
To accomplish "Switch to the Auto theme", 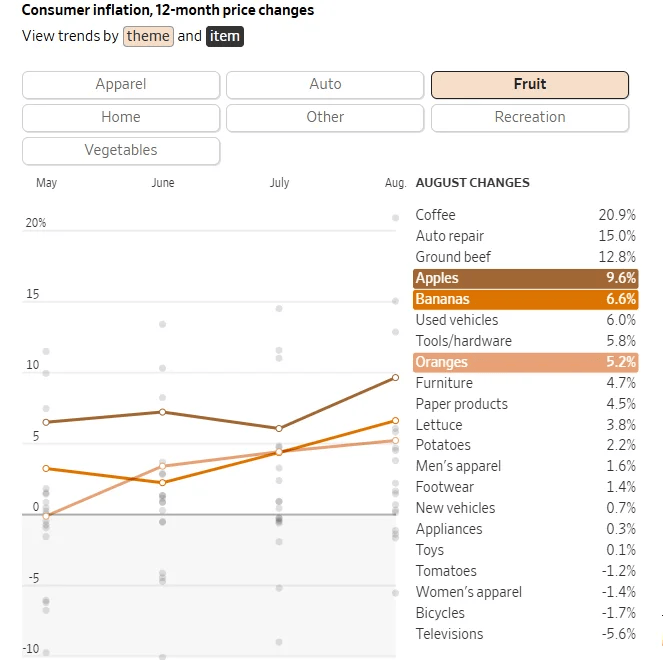I will pos(325,85).
